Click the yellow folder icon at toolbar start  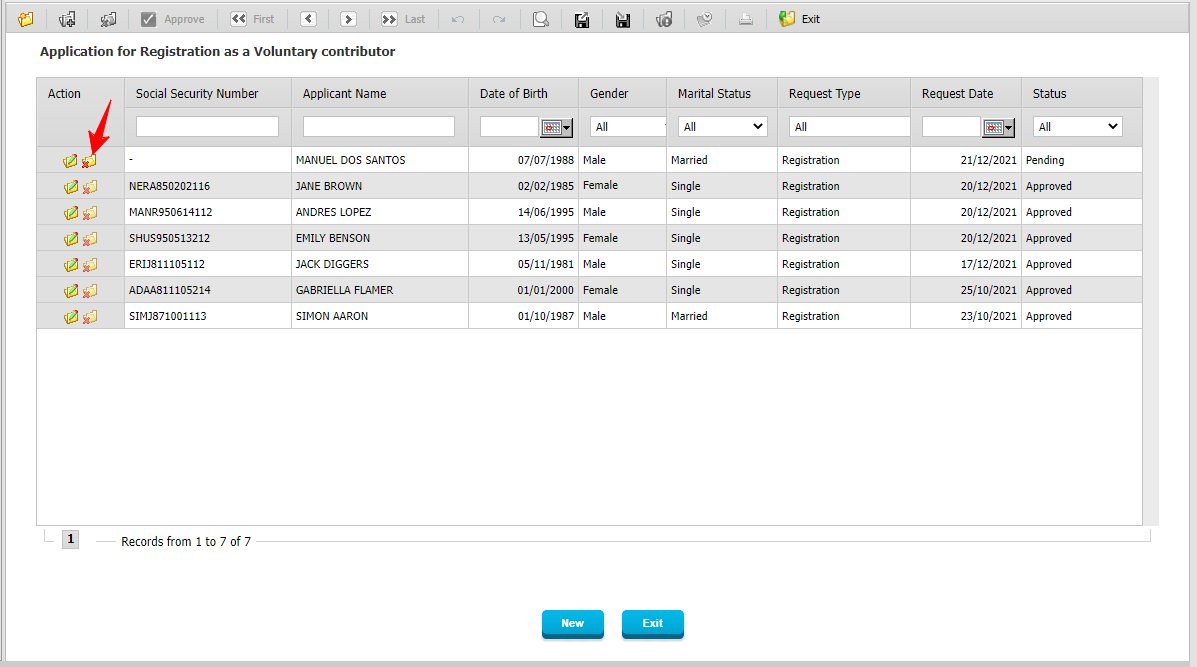click(x=26, y=19)
